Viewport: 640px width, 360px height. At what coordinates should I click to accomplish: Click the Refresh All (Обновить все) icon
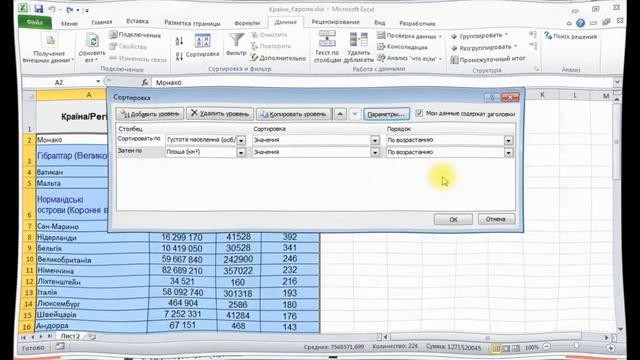[x=93, y=41]
